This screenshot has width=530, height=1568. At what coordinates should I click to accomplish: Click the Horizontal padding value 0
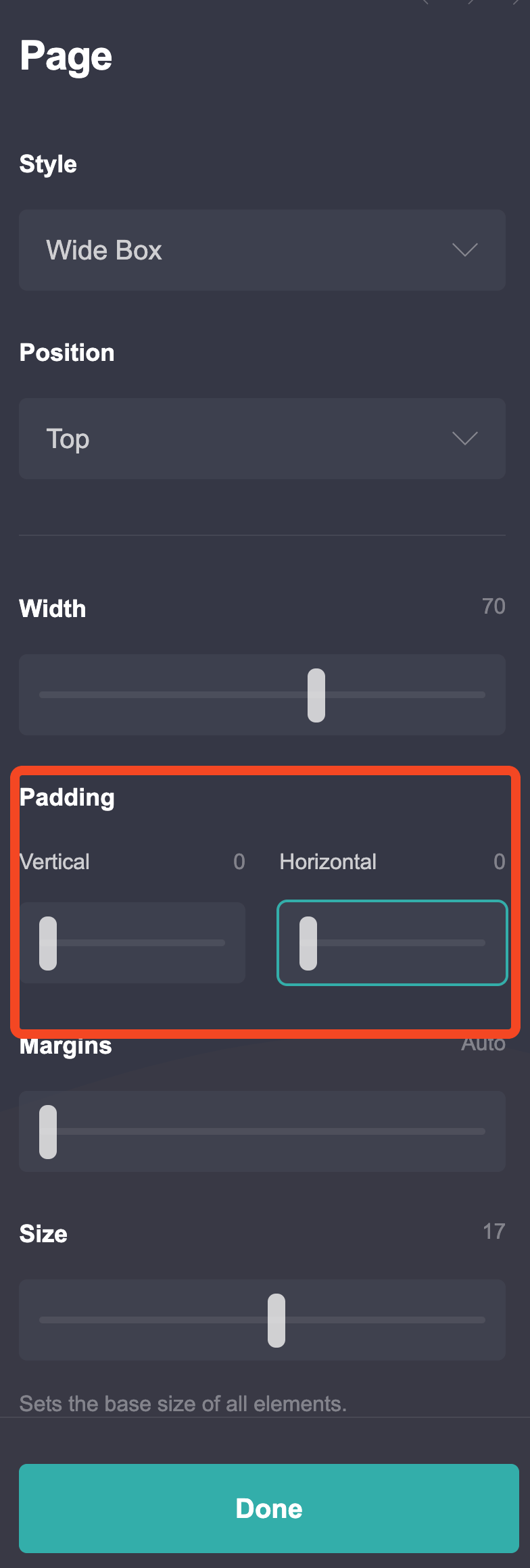pos(500,861)
